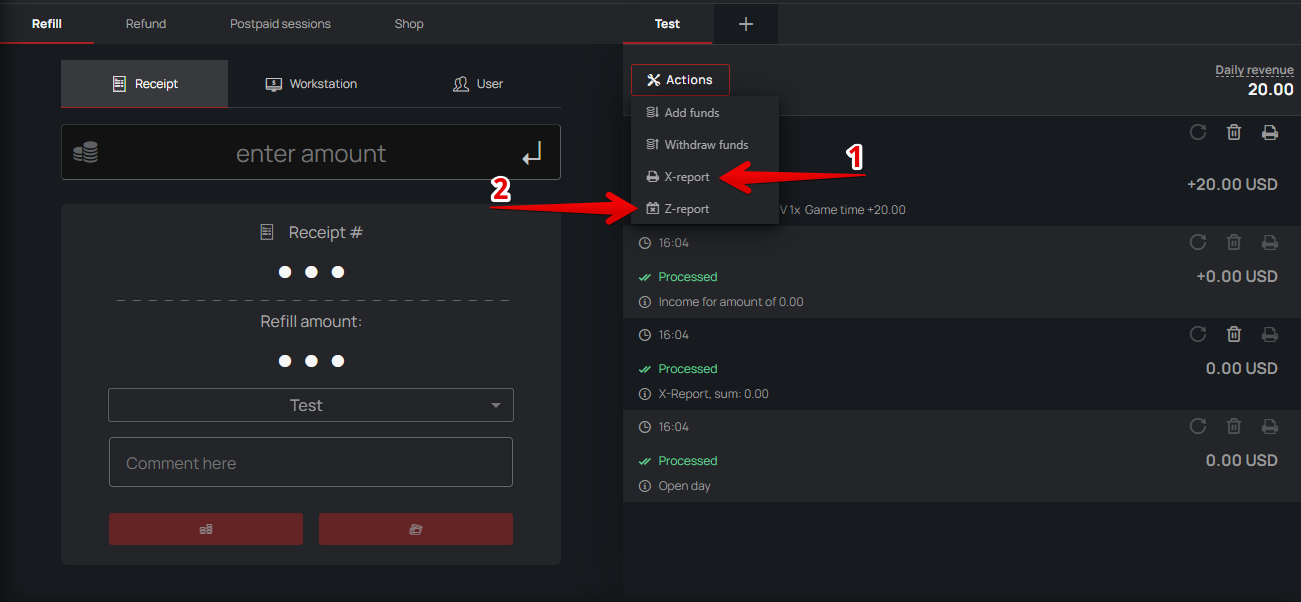Open the Test dropdown in receipt form

click(310, 405)
